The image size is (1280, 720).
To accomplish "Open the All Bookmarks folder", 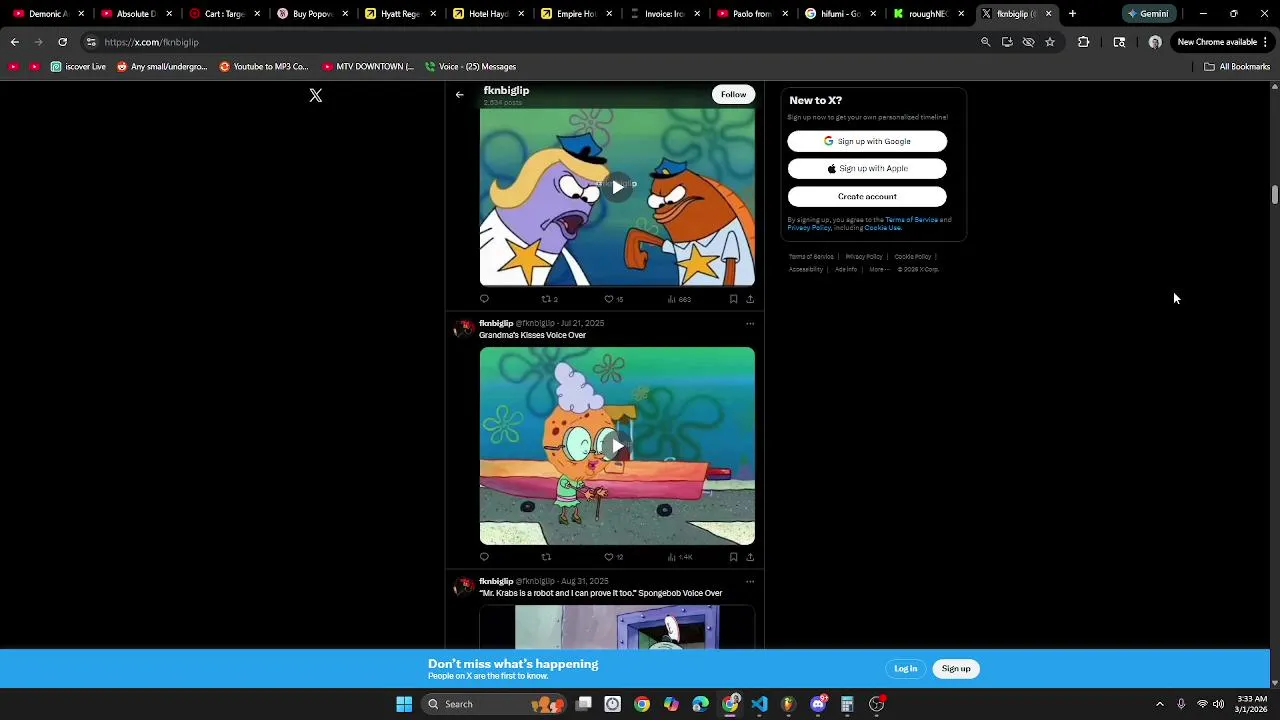I will point(1237,67).
